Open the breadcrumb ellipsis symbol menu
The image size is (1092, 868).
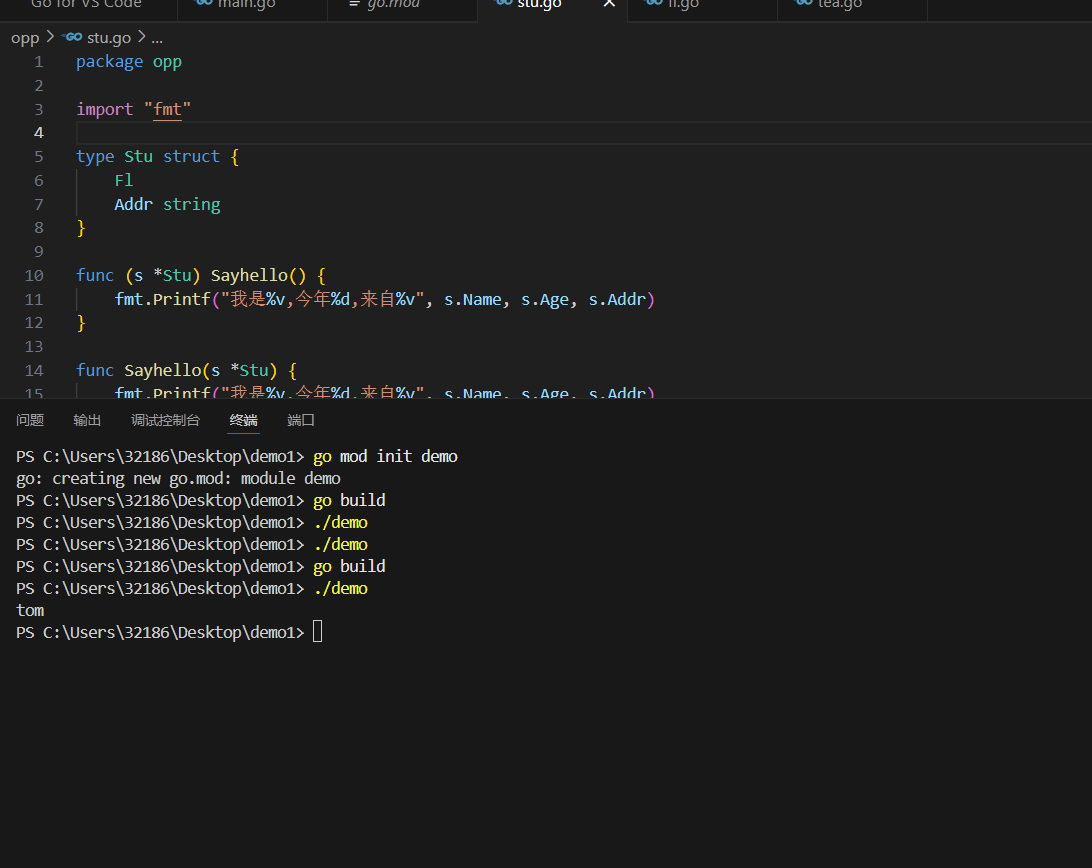tap(157, 38)
